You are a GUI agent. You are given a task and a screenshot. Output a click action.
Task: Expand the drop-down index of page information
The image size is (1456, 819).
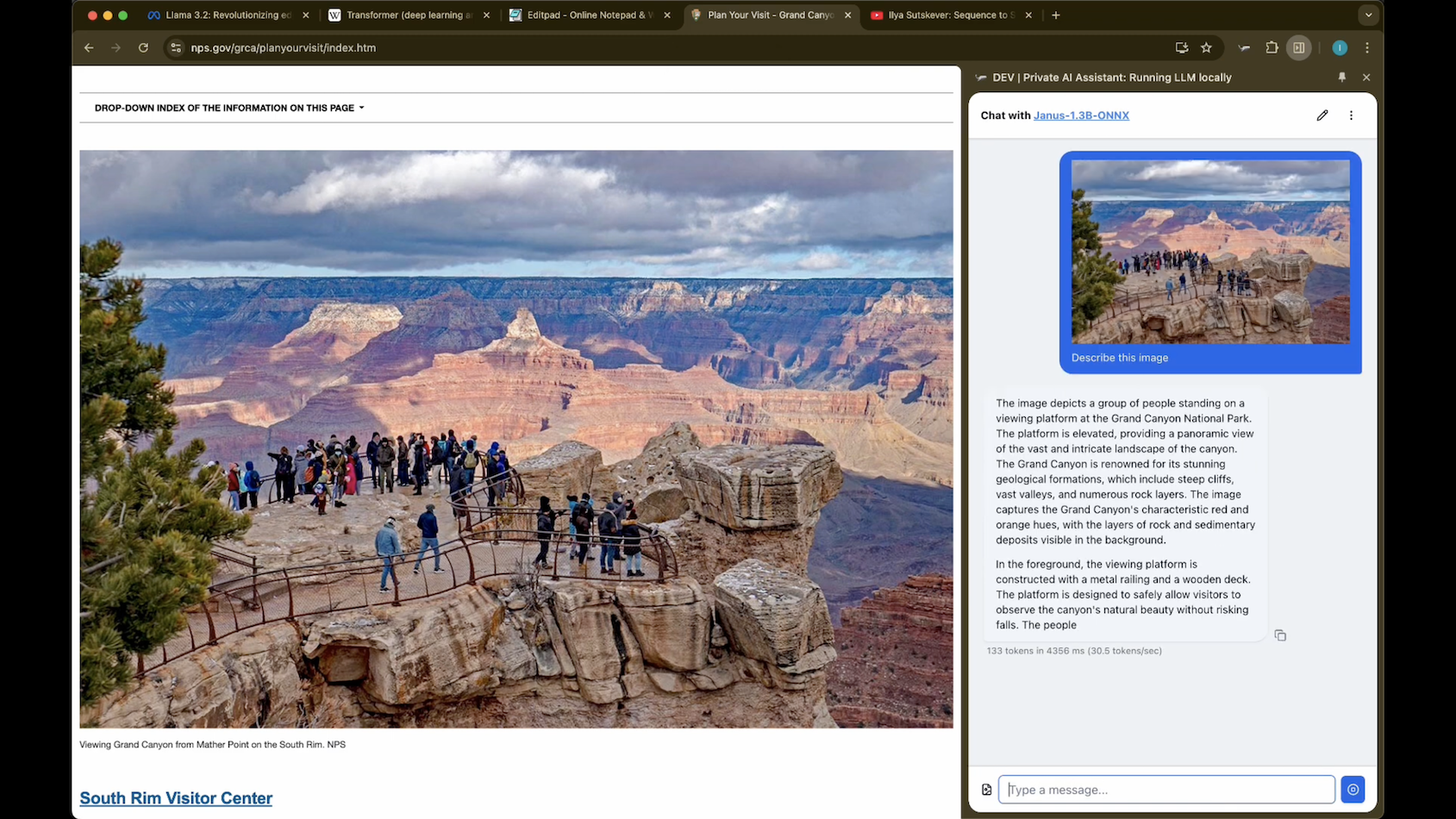coord(229,108)
